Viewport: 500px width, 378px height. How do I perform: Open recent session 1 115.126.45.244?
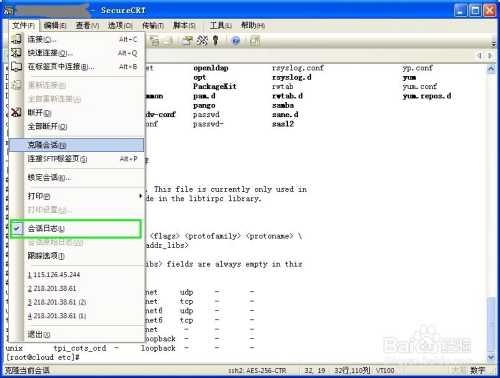tap(77, 275)
